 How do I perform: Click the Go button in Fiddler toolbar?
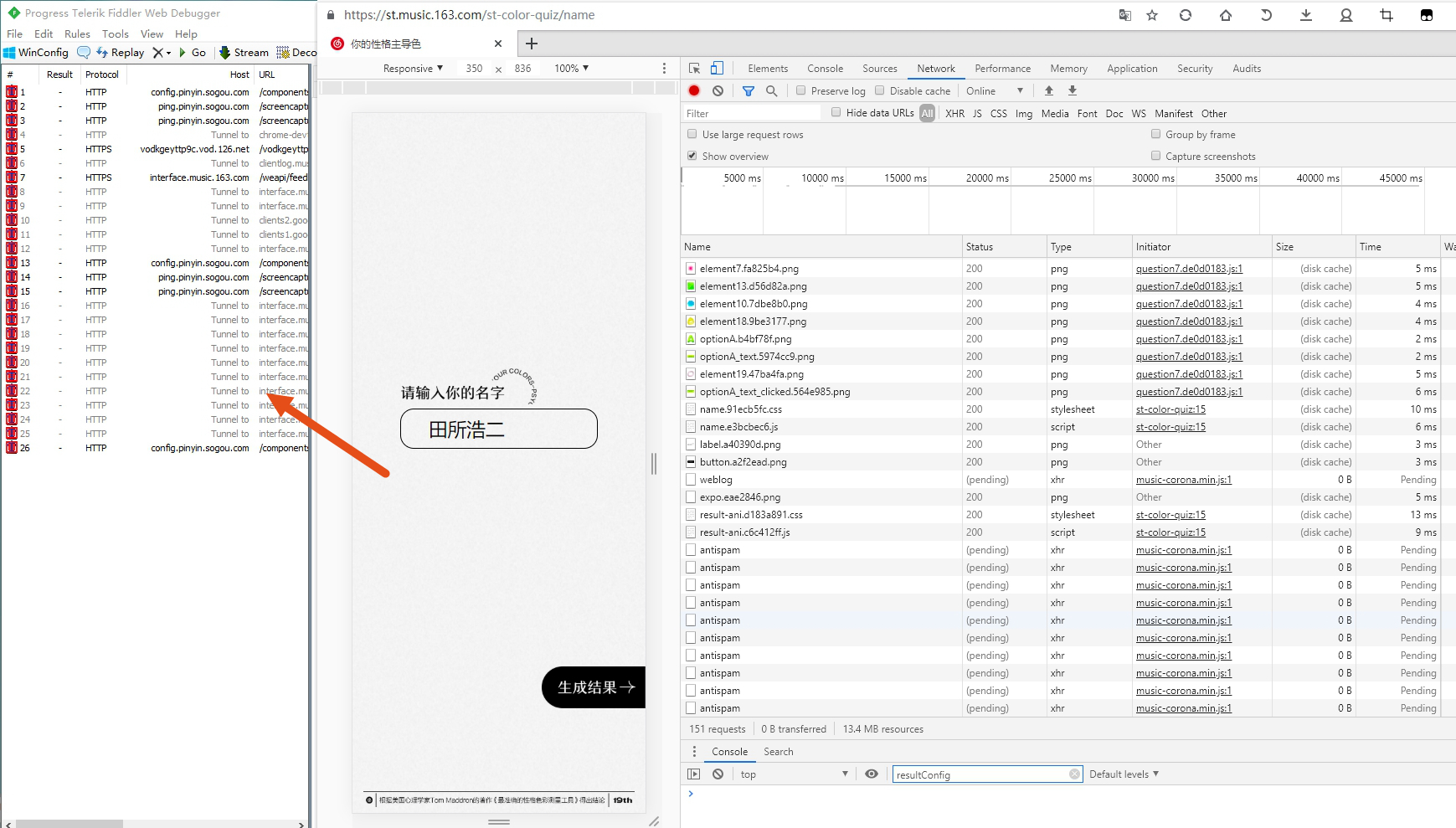tap(193, 52)
